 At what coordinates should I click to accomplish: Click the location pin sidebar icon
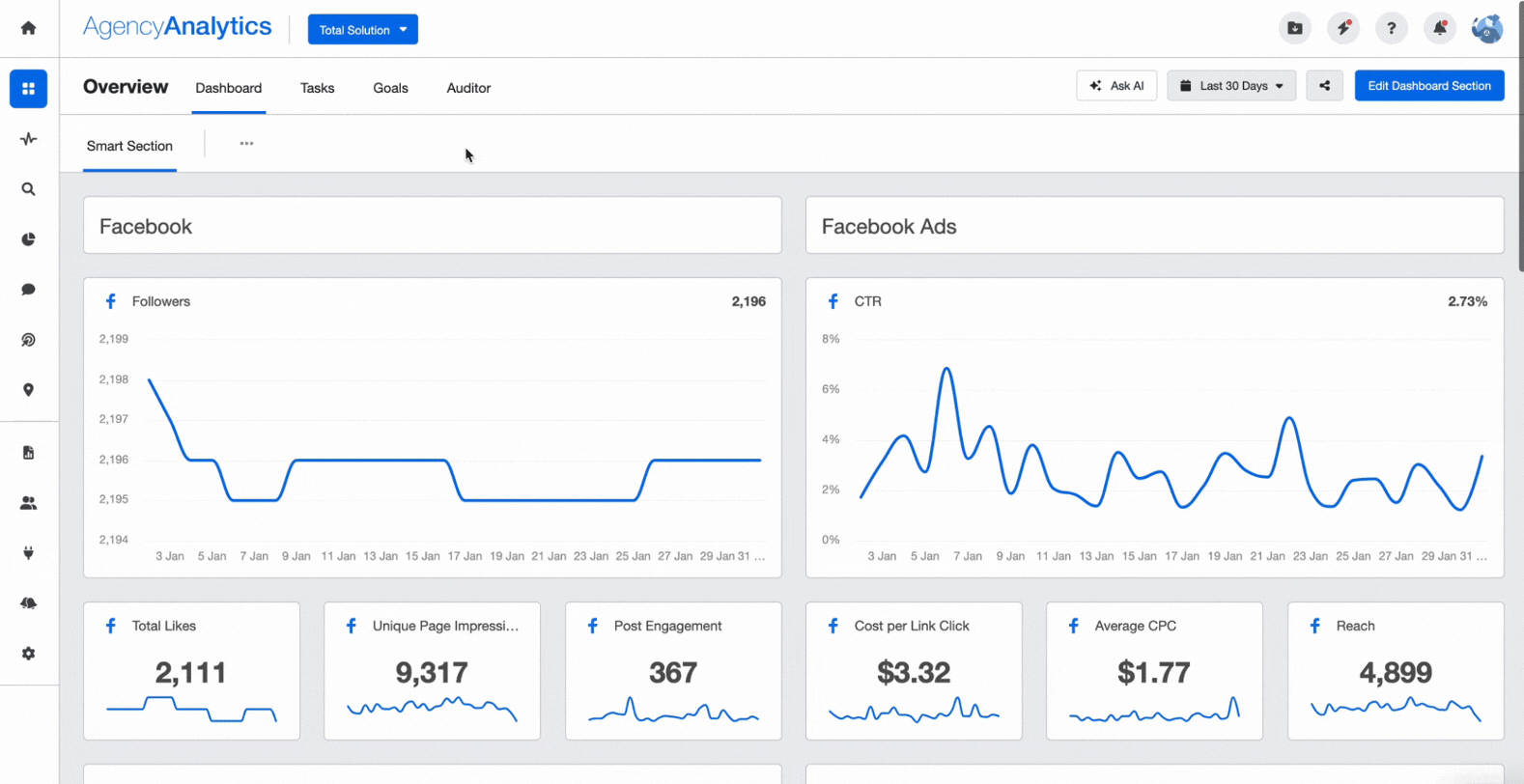tap(28, 390)
